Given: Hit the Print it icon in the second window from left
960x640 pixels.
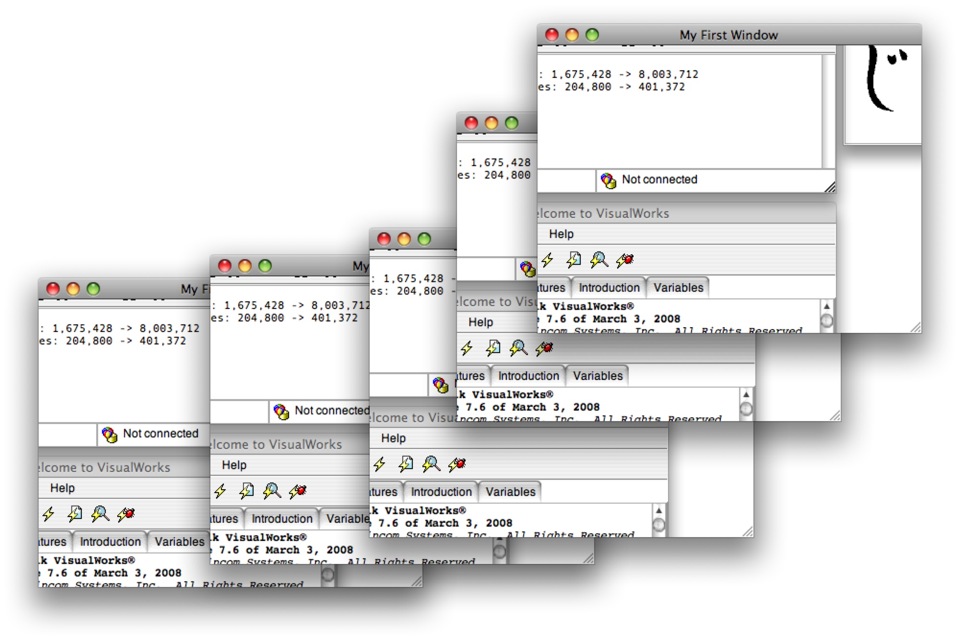Looking at the screenshot, I should click(x=247, y=491).
